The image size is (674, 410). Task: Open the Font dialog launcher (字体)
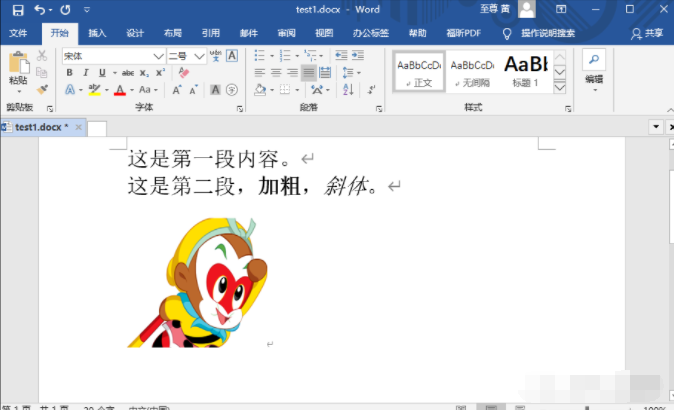coord(240,109)
